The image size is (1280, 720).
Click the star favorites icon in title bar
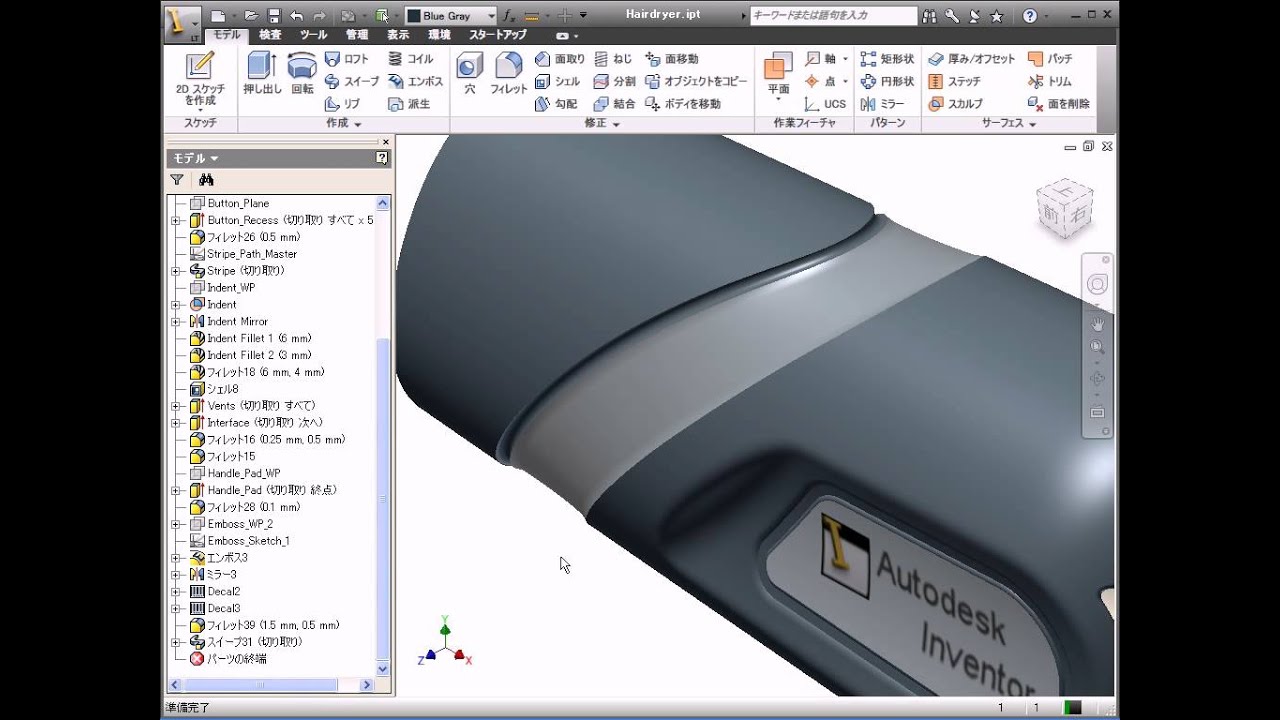click(x=996, y=16)
